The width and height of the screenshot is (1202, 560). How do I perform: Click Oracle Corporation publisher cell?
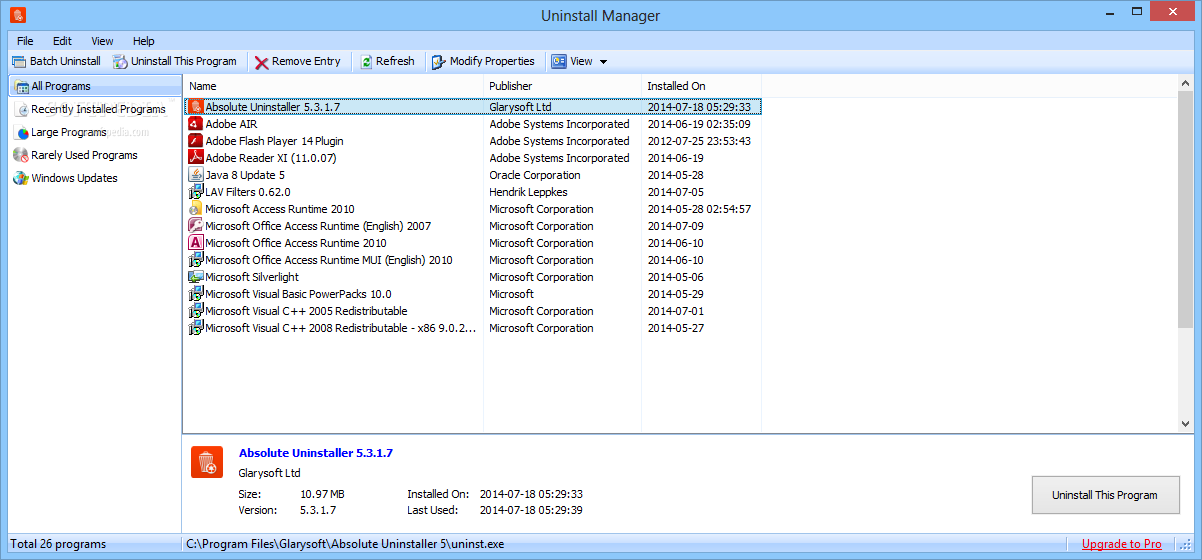pyautogui.click(x=535, y=175)
